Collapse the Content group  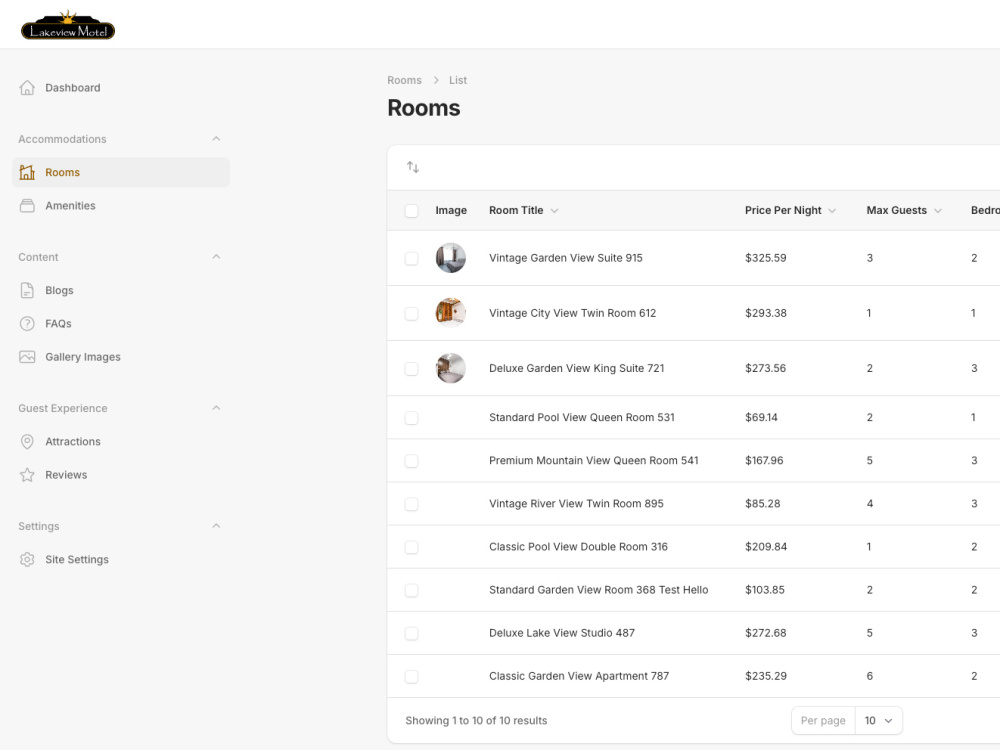coord(216,256)
